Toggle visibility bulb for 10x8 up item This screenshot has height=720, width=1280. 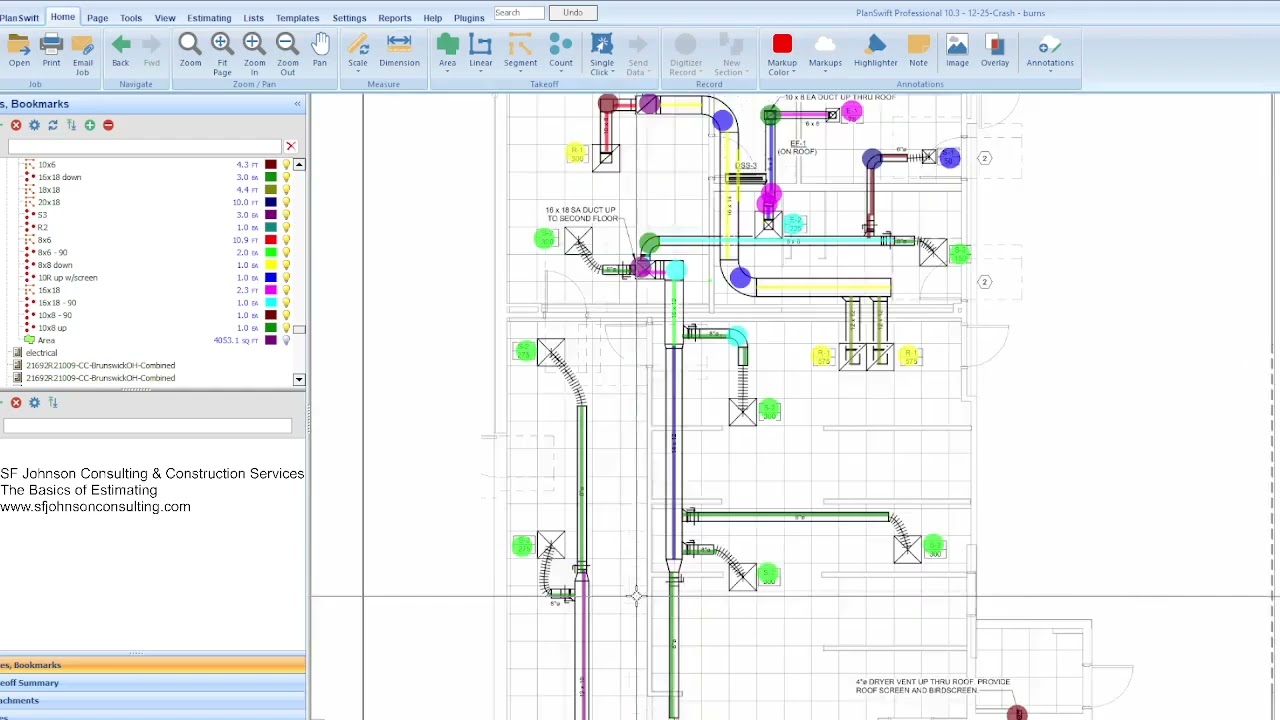point(286,328)
